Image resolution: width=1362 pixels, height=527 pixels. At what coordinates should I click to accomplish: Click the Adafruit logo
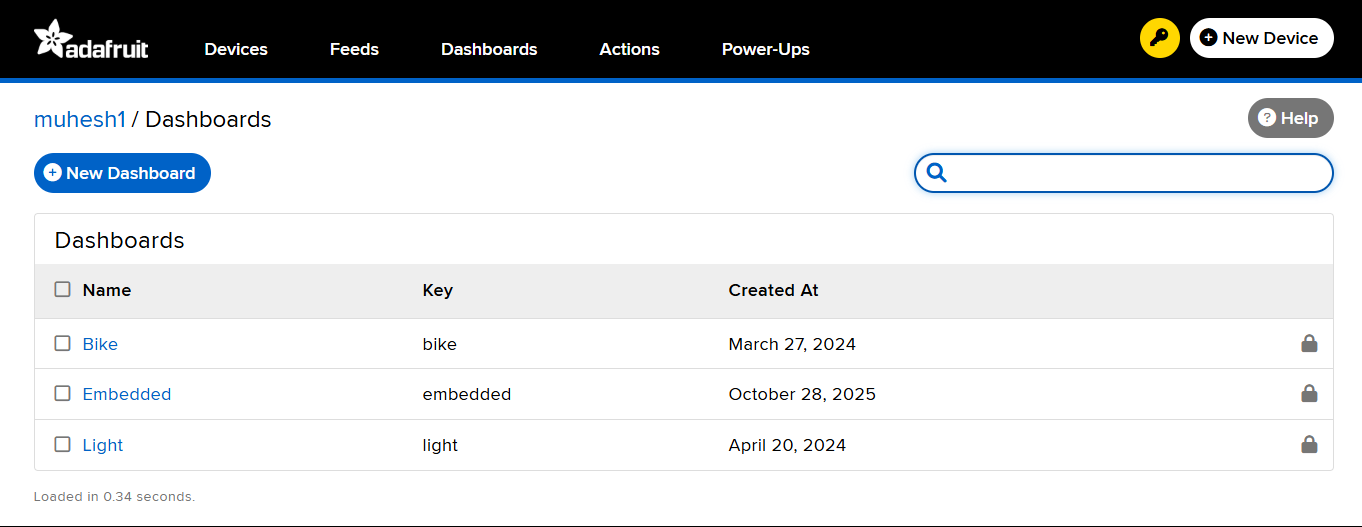pyautogui.click(x=91, y=40)
